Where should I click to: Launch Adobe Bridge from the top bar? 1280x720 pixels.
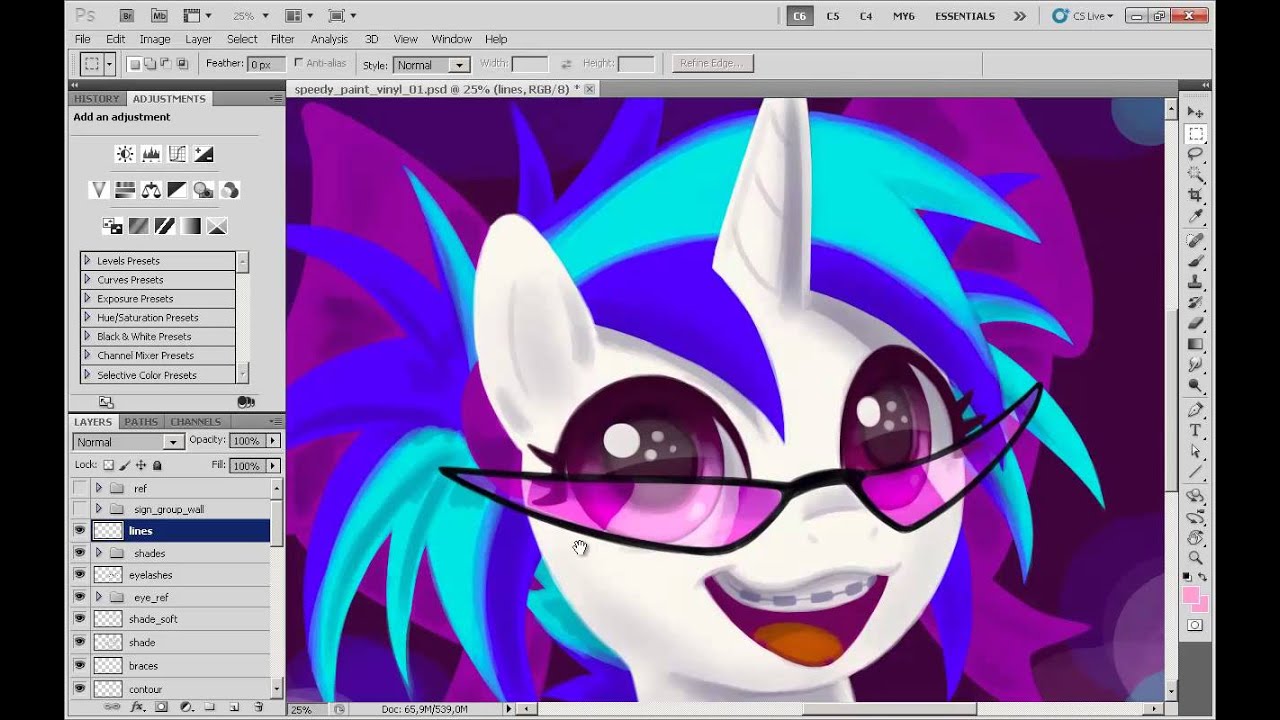pos(127,16)
